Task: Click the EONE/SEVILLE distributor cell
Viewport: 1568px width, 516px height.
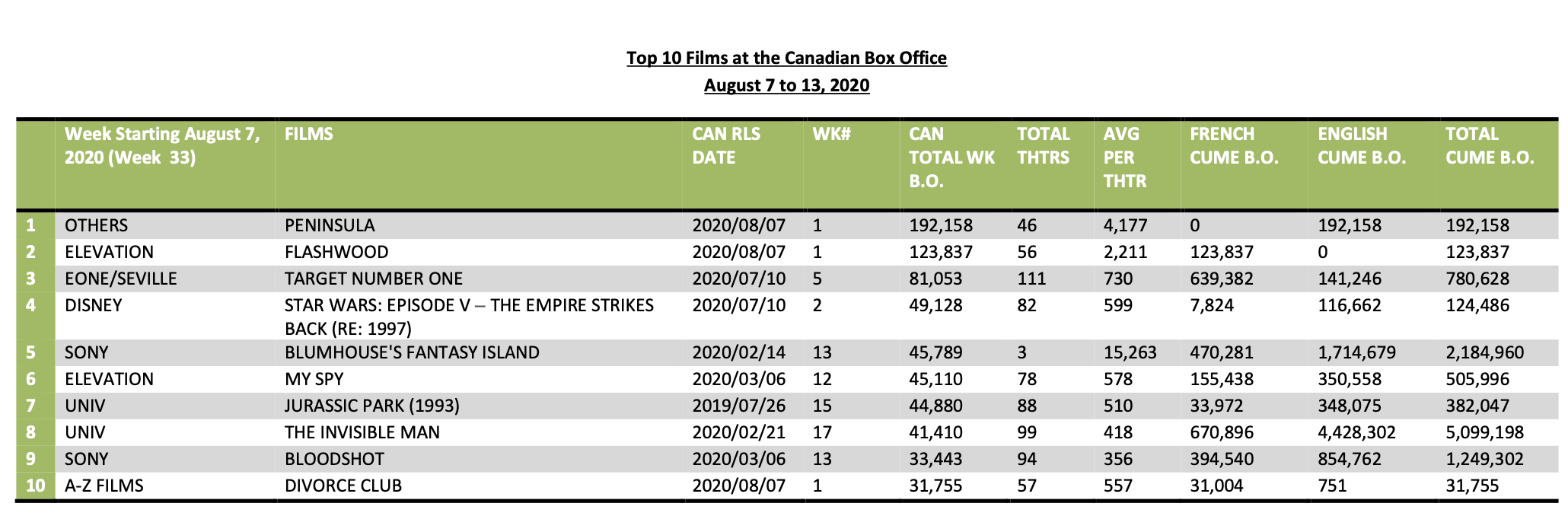Action: click(121, 279)
